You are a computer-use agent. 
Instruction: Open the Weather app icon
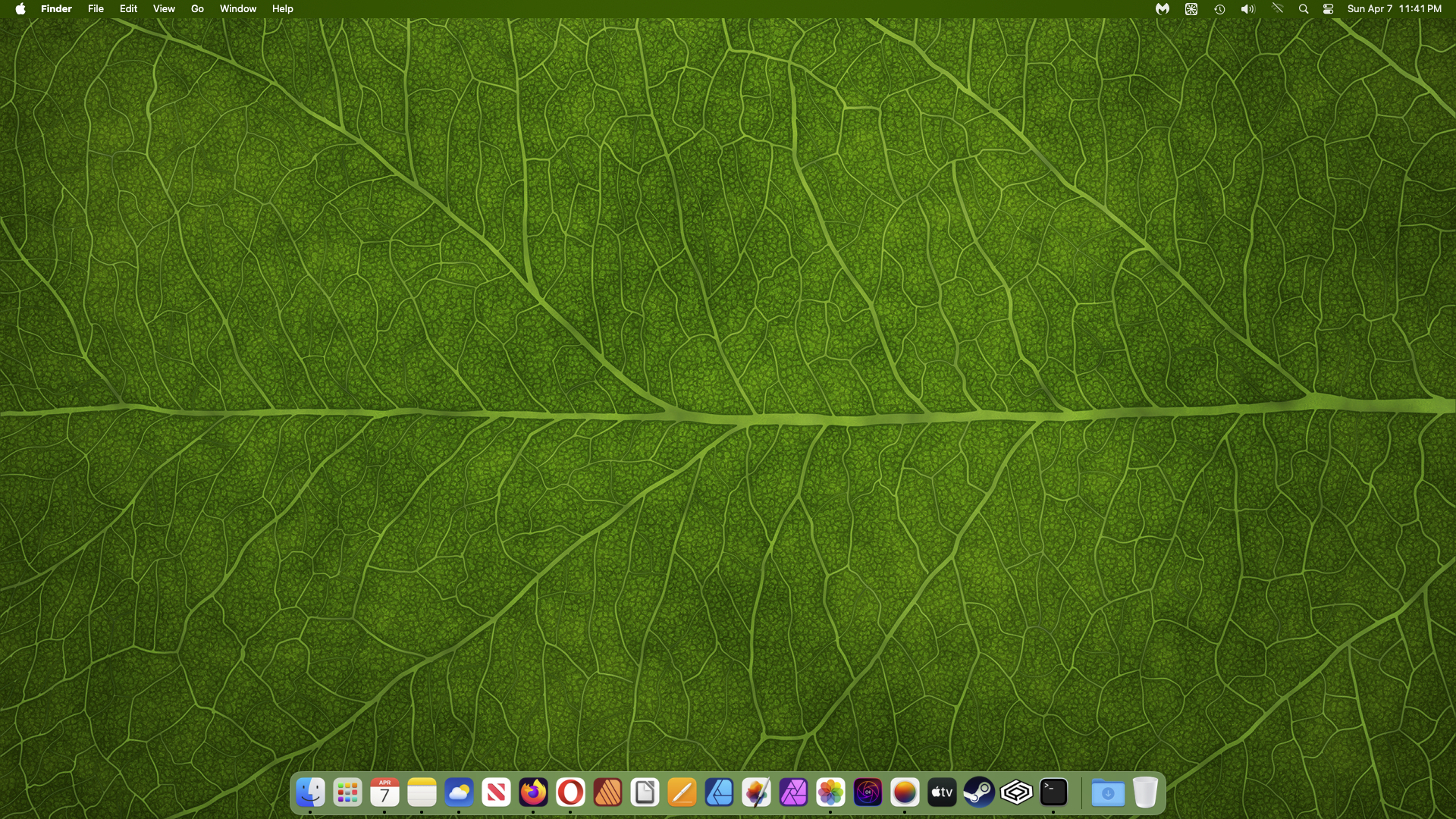[x=459, y=792]
